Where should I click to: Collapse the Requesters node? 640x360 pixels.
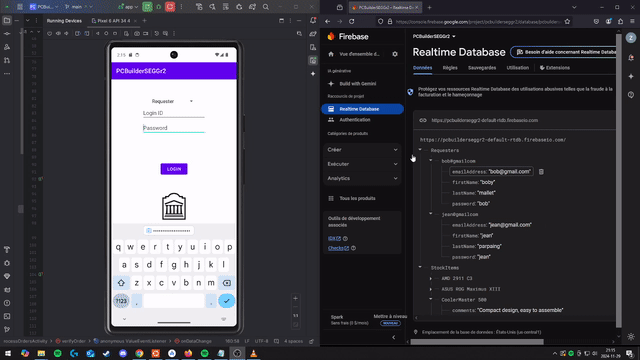[420, 150]
